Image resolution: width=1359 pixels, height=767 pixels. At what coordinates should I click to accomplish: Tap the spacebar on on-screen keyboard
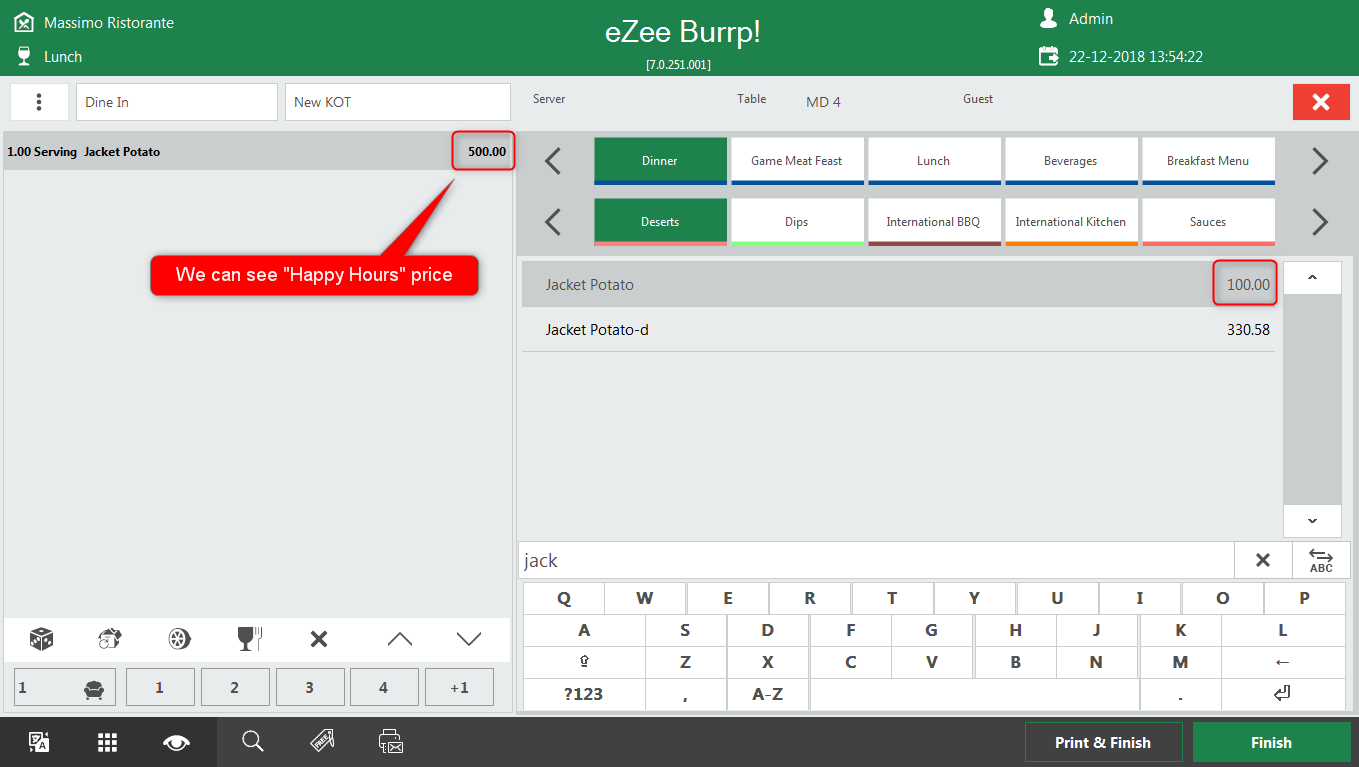pyautogui.click(x=975, y=694)
